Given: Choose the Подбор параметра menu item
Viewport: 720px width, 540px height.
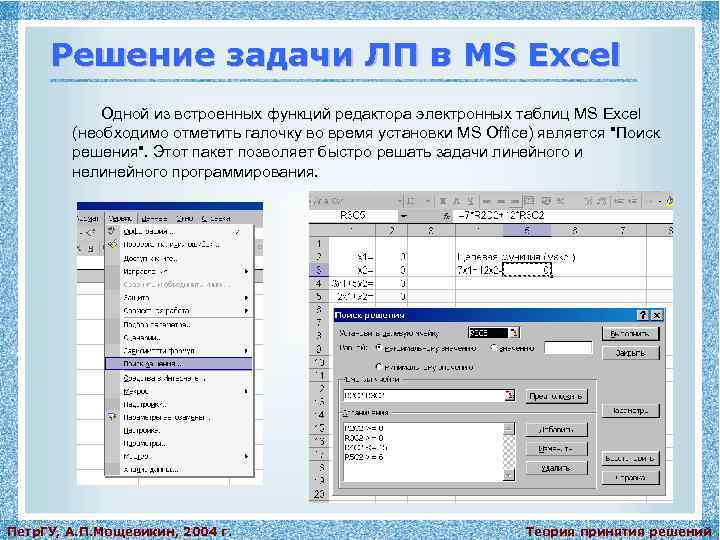Looking at the screenshot, I should click(179, 324).
